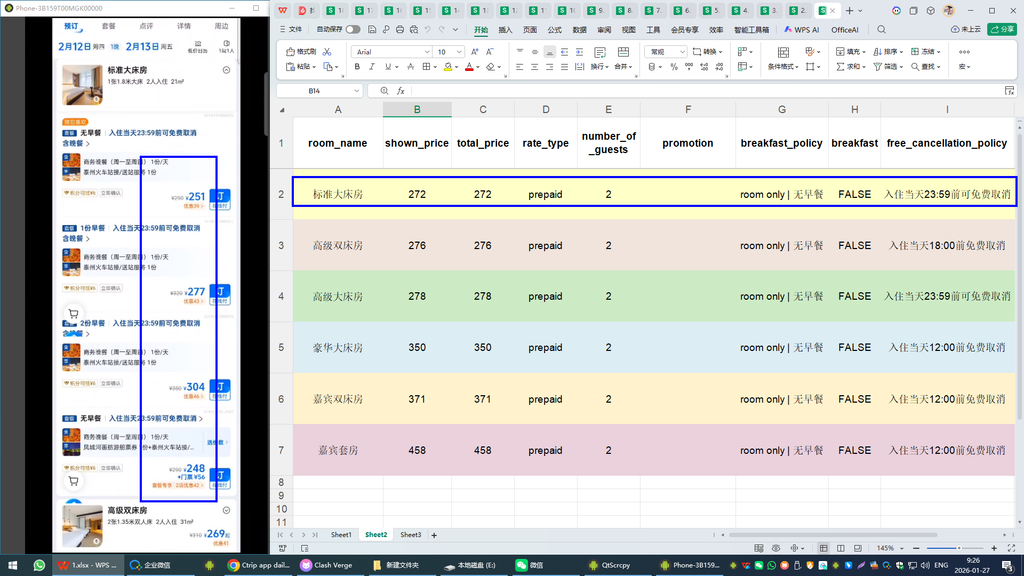The height and width of the screenshot is (576, 1024).
Task: Click the Save icon in quick access bar
Action: pos(372,29)
